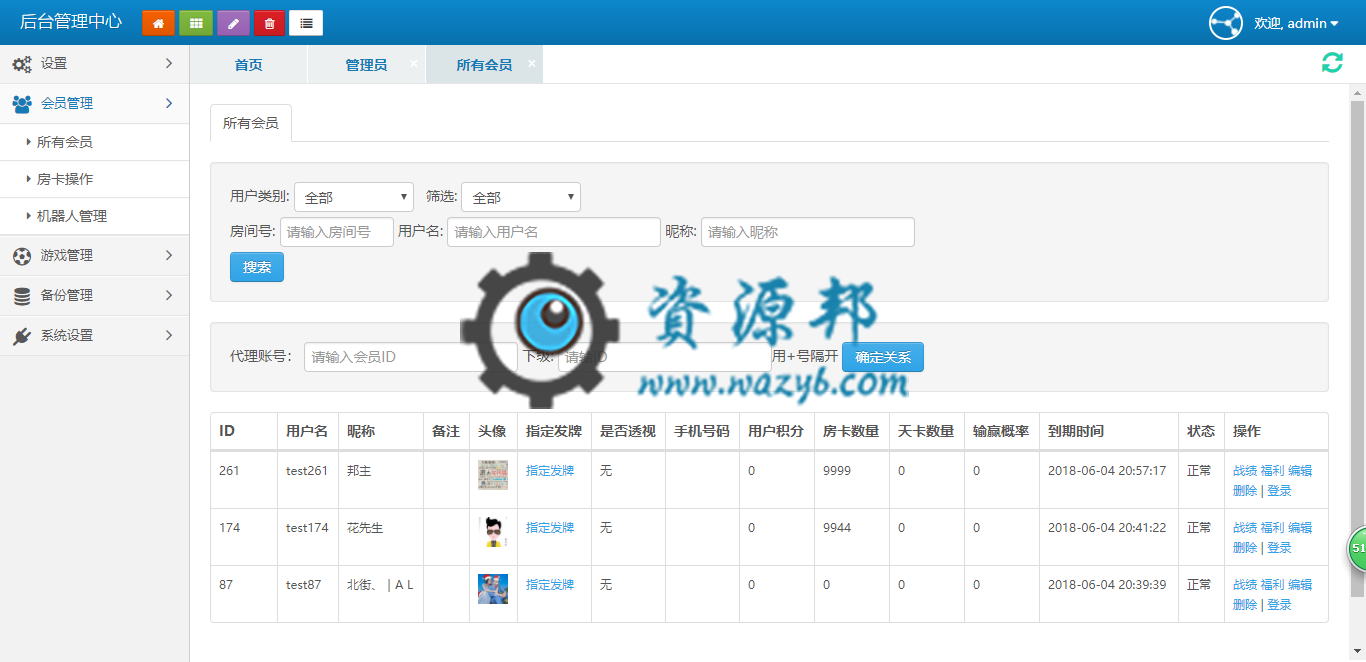Open 福利 for user test261

point(1272,471)
